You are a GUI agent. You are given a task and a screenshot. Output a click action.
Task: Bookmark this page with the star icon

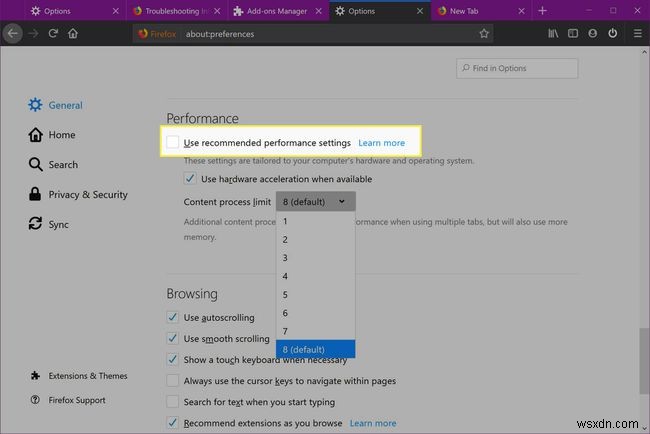[484, 34]
